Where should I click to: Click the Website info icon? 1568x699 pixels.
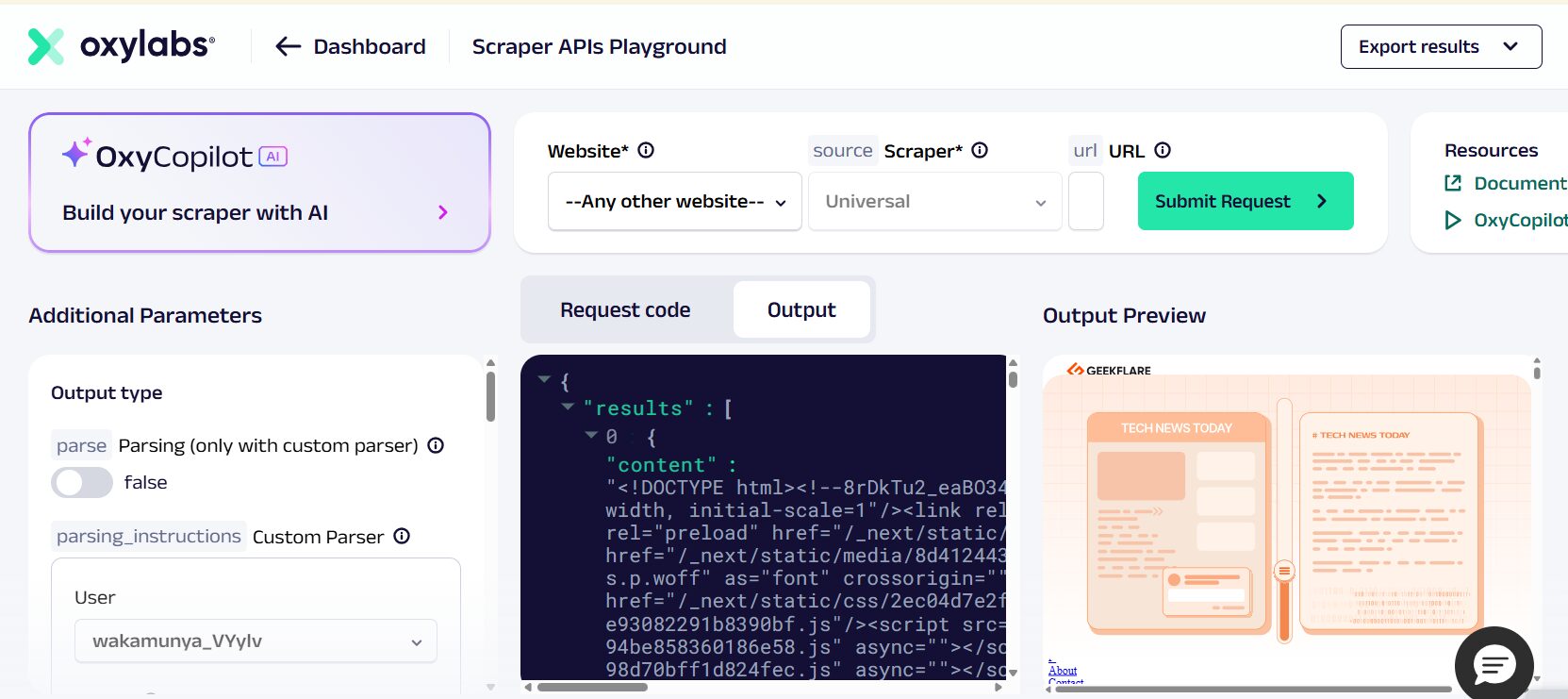coord(646,150)
